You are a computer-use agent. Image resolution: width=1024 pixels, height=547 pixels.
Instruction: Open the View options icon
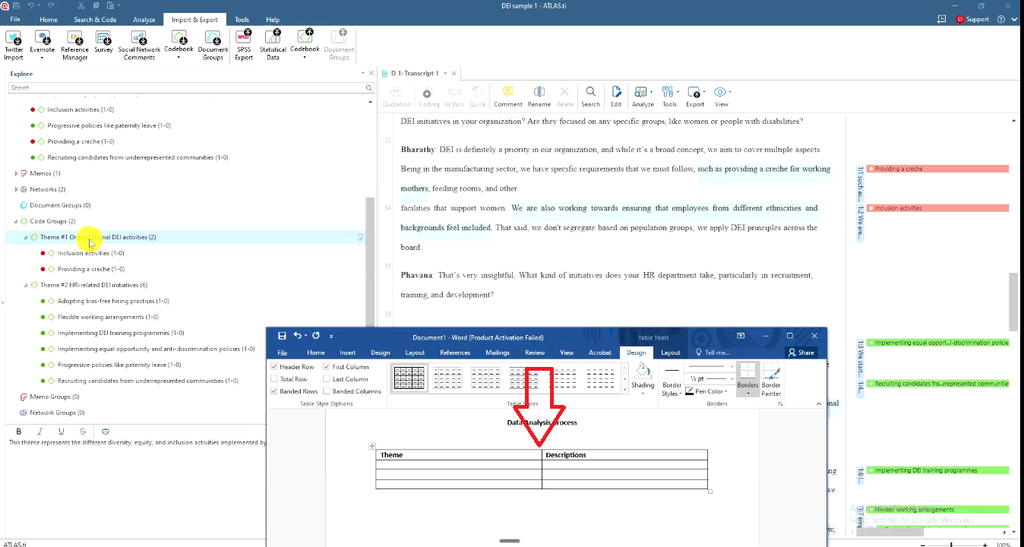721,96
